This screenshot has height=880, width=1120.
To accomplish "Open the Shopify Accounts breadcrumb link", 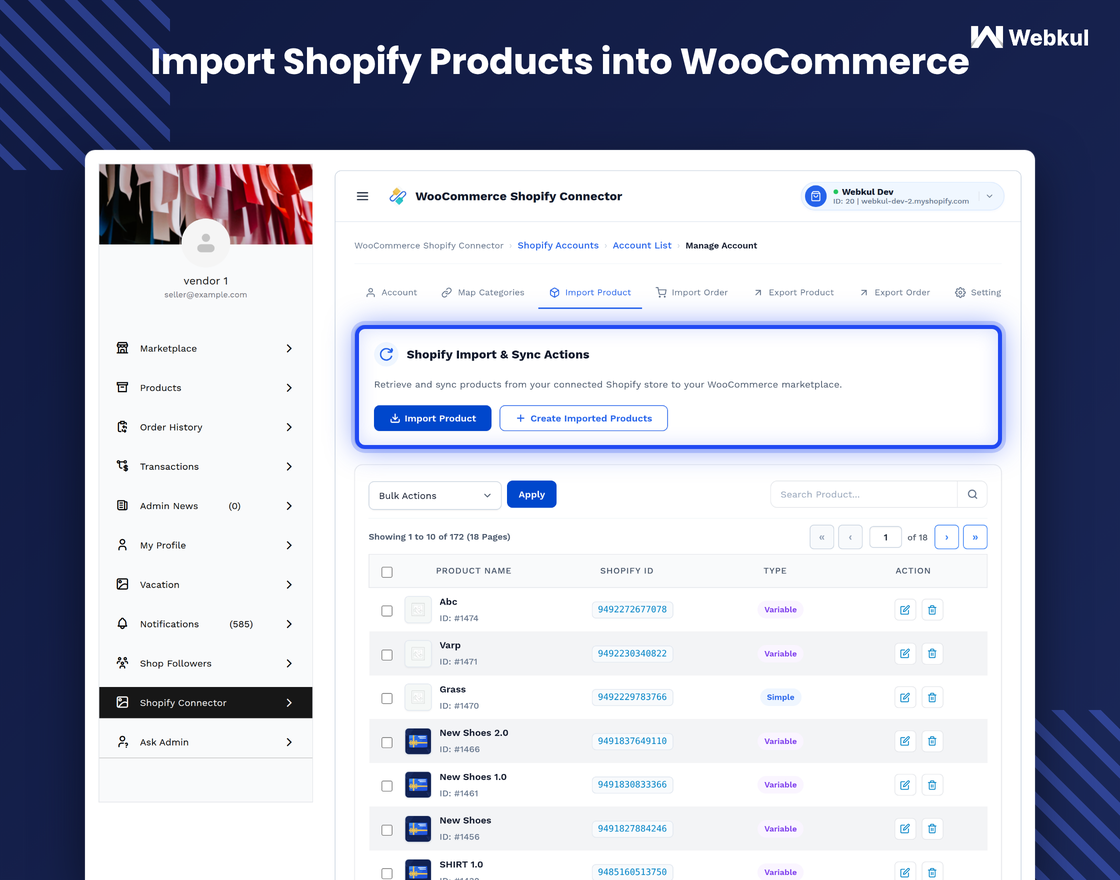I will (558, 245).
